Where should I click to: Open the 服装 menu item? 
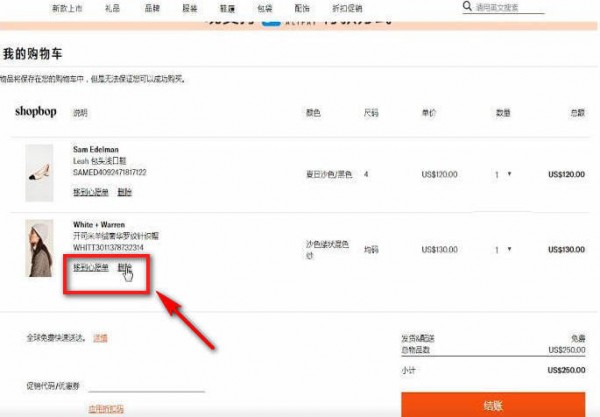[x=189, y=7]
